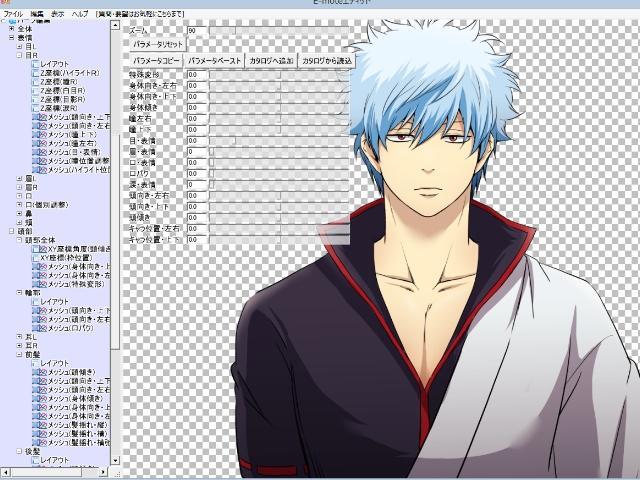Click the 目・表情 slider track

click(x=279, y=141)
